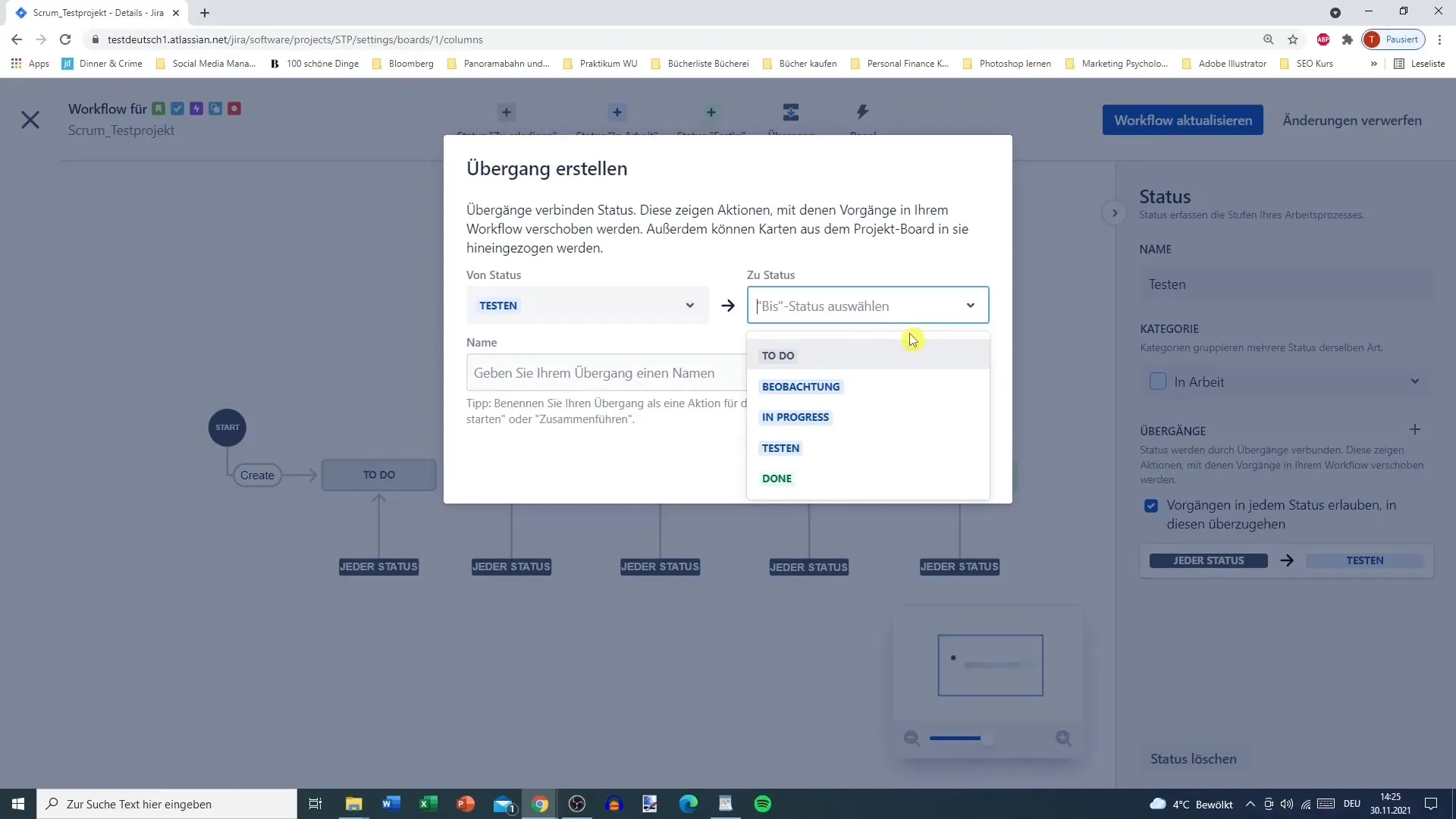
Task: Open the Extensions puzzle icon
Action: [x=1348, y=39]
